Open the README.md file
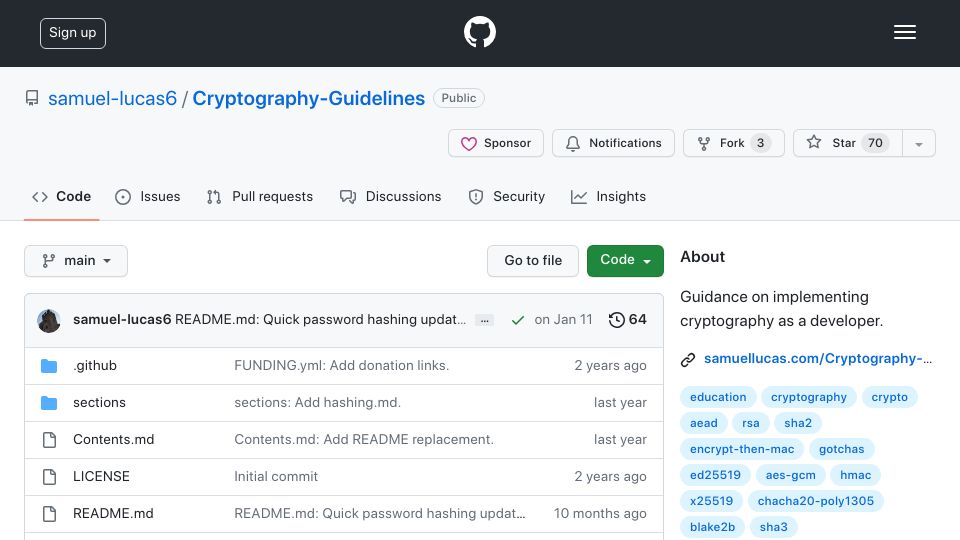The width and height of the screenshot is (960, 540). point(113,513)
